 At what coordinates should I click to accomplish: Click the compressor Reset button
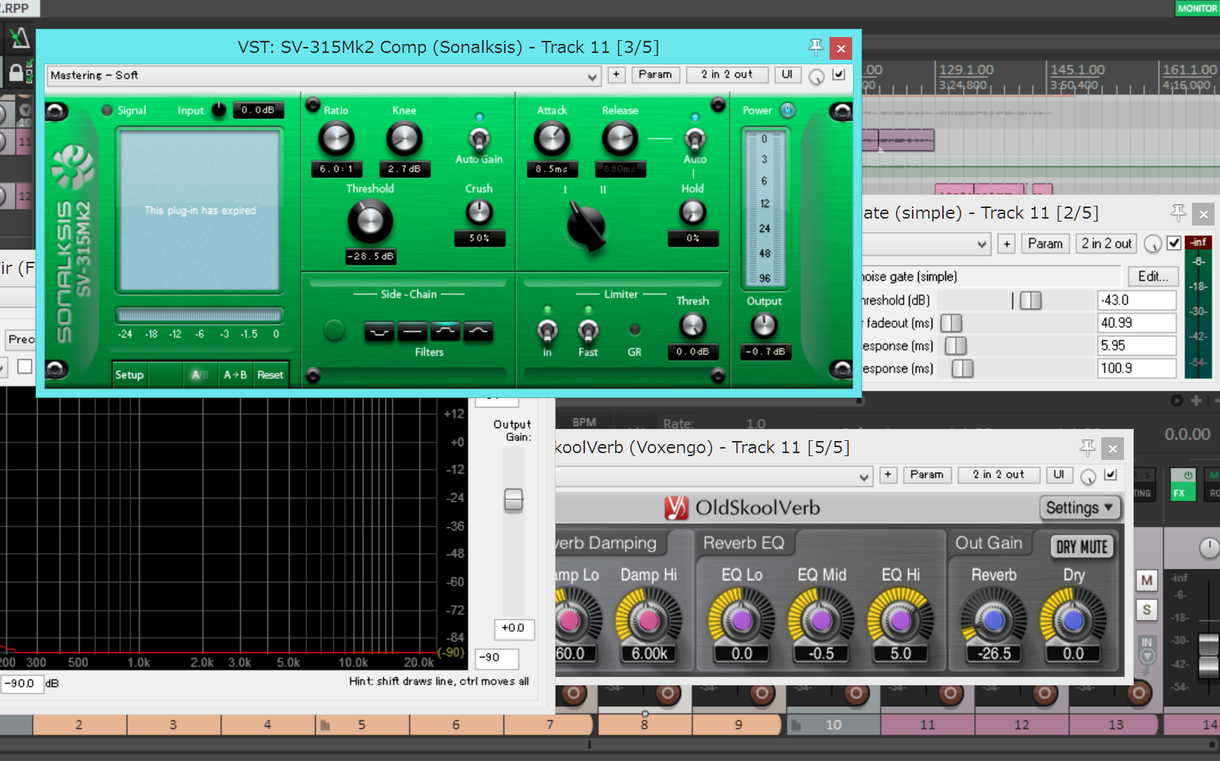tap(270, 375)
